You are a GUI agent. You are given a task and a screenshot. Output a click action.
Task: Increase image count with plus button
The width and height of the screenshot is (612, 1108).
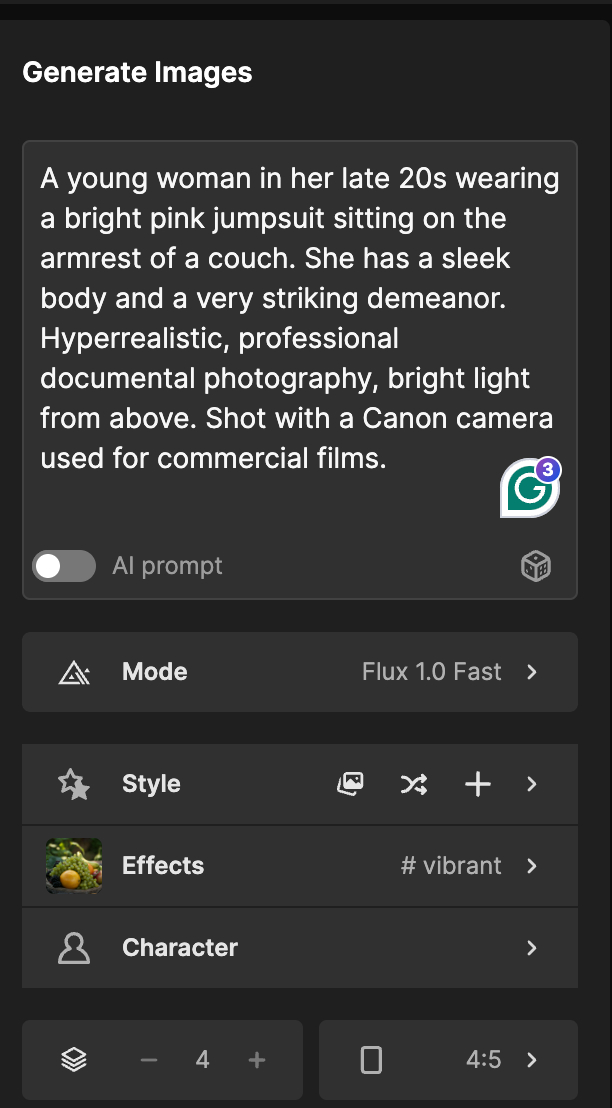257,1059
